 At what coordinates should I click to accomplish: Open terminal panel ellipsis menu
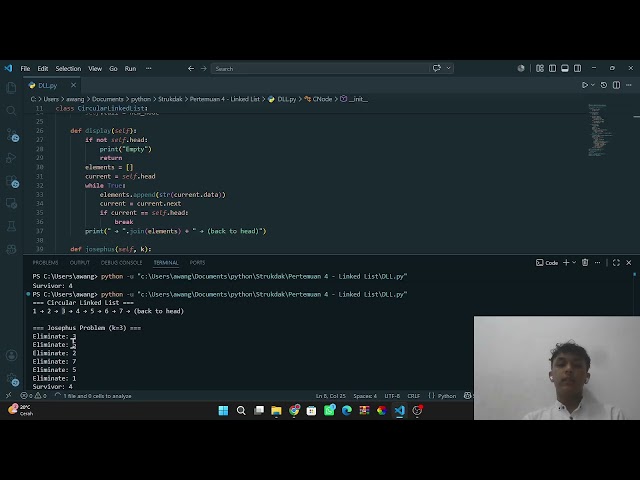[x=598, y=262]
